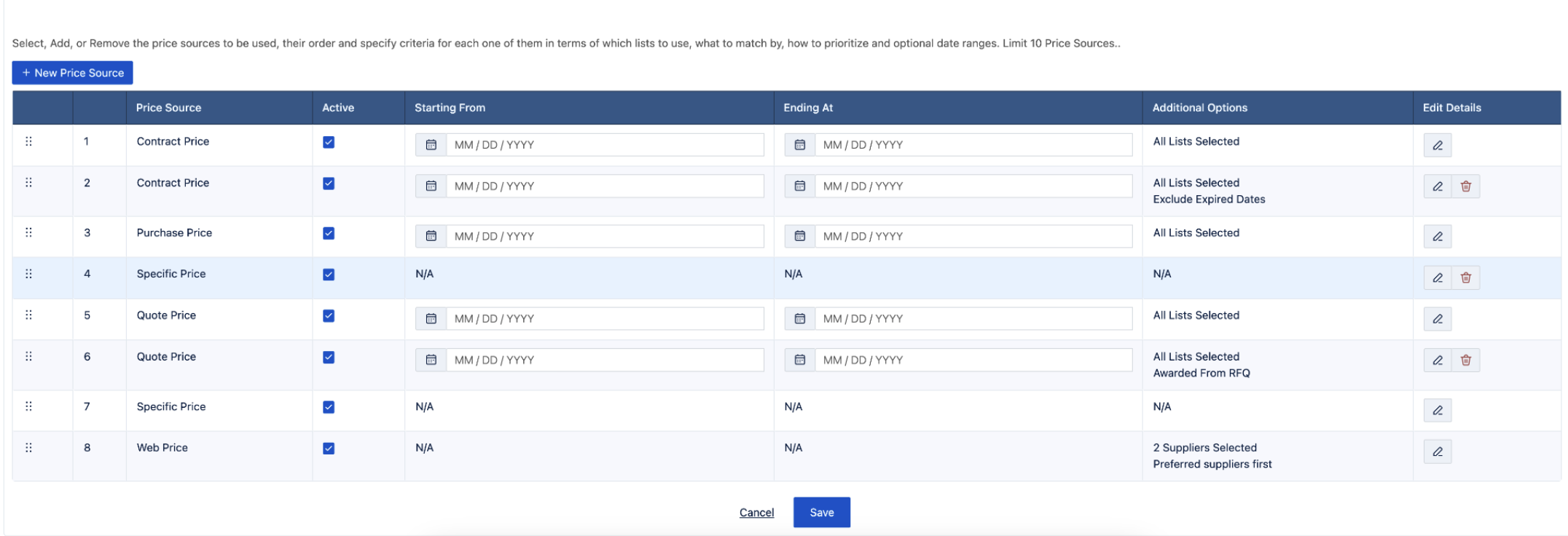The width and height of the screenshot is (1568, 536).
Task: Click the Cancel link
Action: pos(756,513)
